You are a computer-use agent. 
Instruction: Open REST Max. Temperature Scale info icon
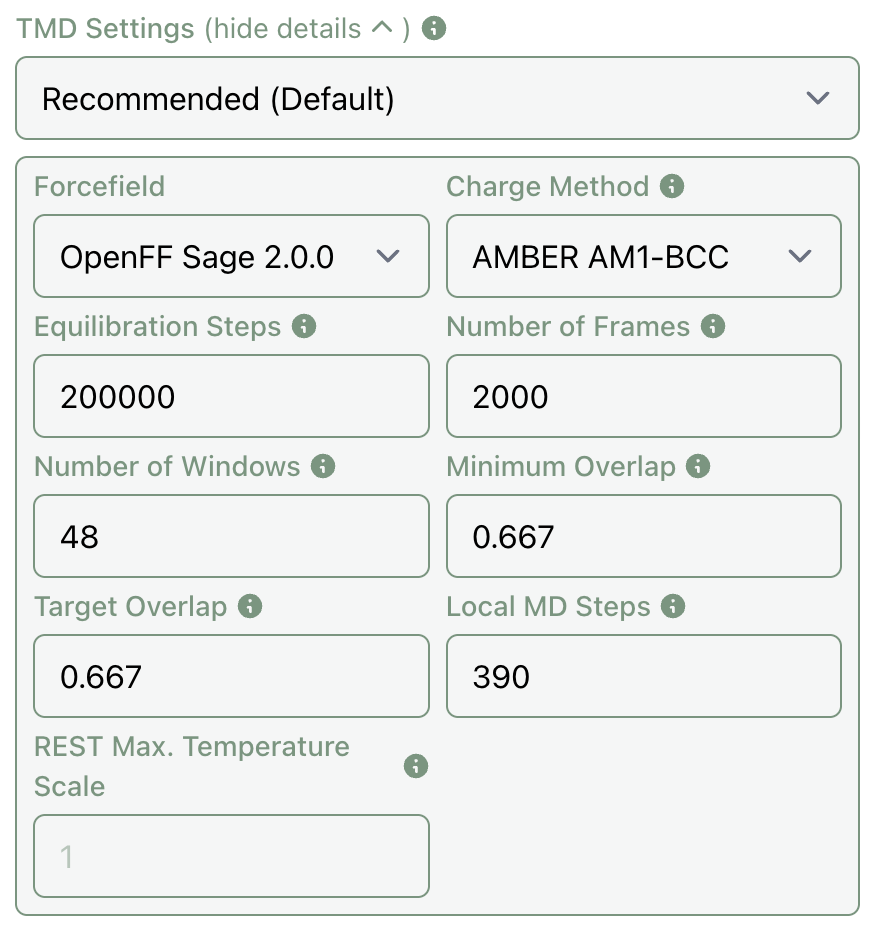(x=415, y=767)
